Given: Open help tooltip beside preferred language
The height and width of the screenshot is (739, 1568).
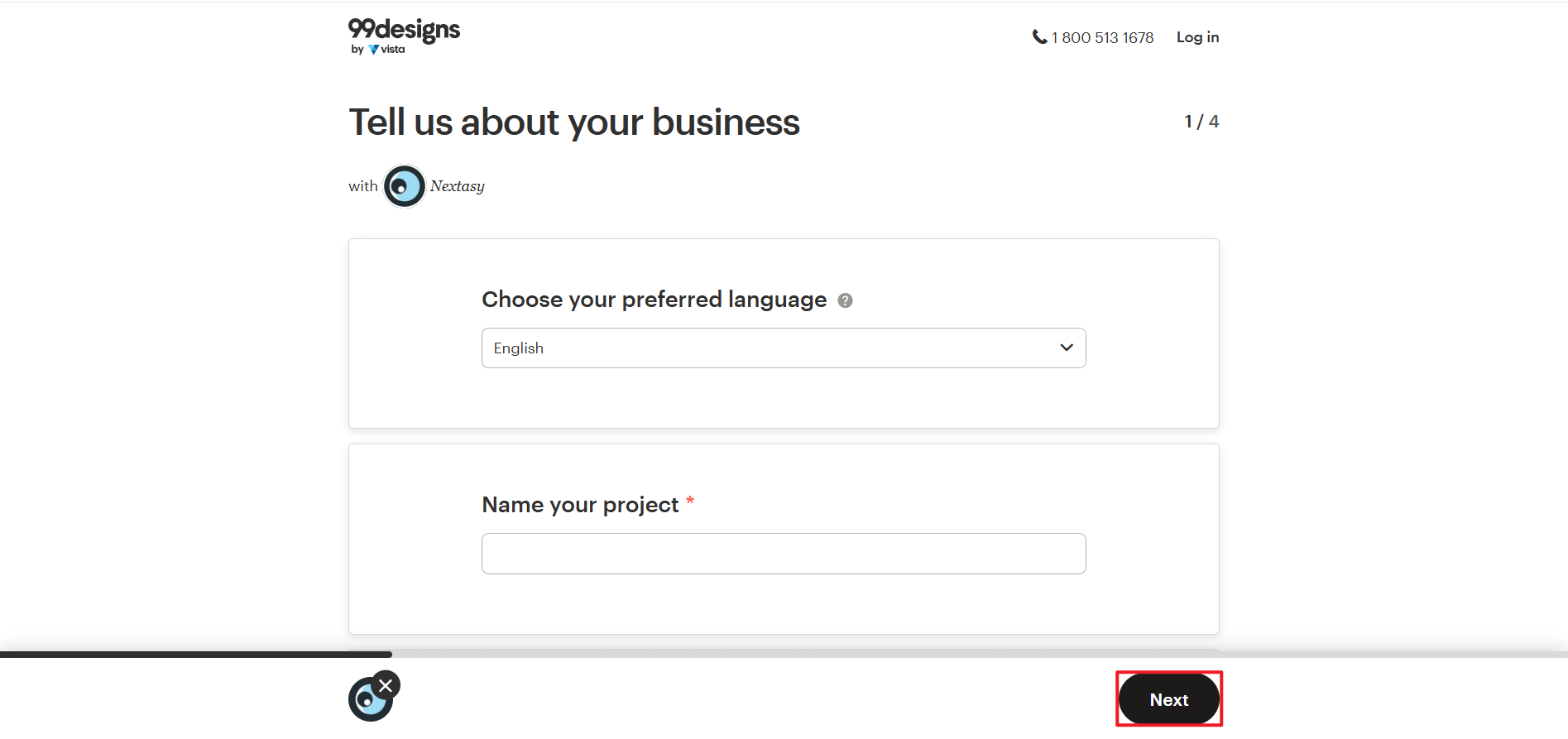Looking at the screenshot, I should pyautogui.click(x=845, y=300).
